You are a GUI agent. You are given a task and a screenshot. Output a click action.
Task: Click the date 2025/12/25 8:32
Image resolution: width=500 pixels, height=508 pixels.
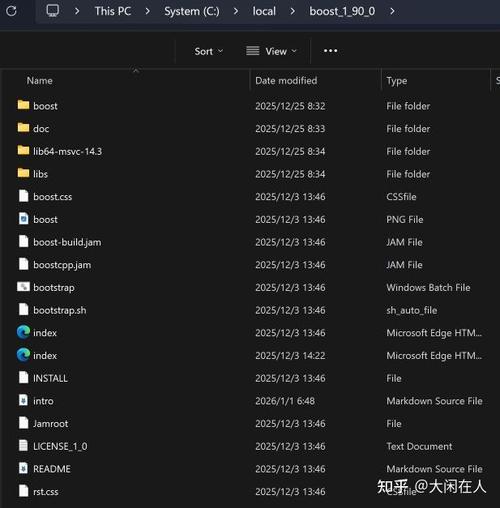point(290,106)
